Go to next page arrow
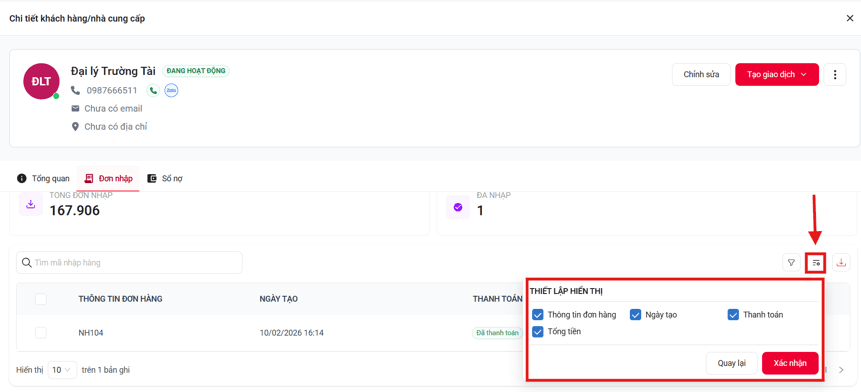Screen dimensions: 861x392 pyautogui.click(x=841, y=370)
